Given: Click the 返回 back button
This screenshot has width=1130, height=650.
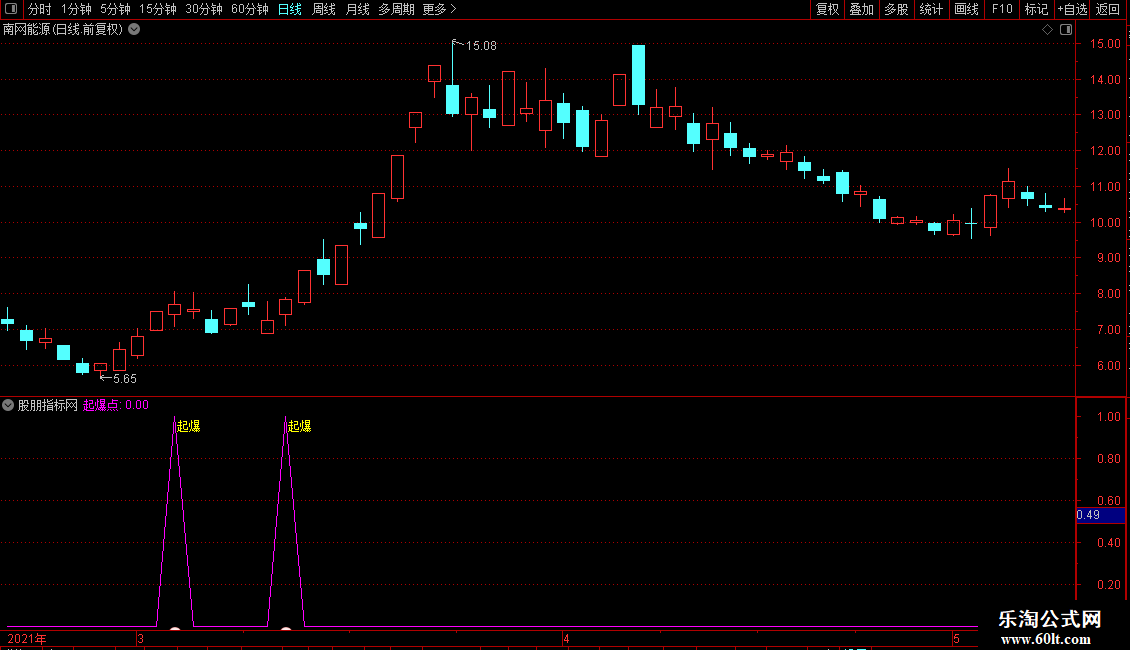Looking at the screenshot, I should (1108, 9).
